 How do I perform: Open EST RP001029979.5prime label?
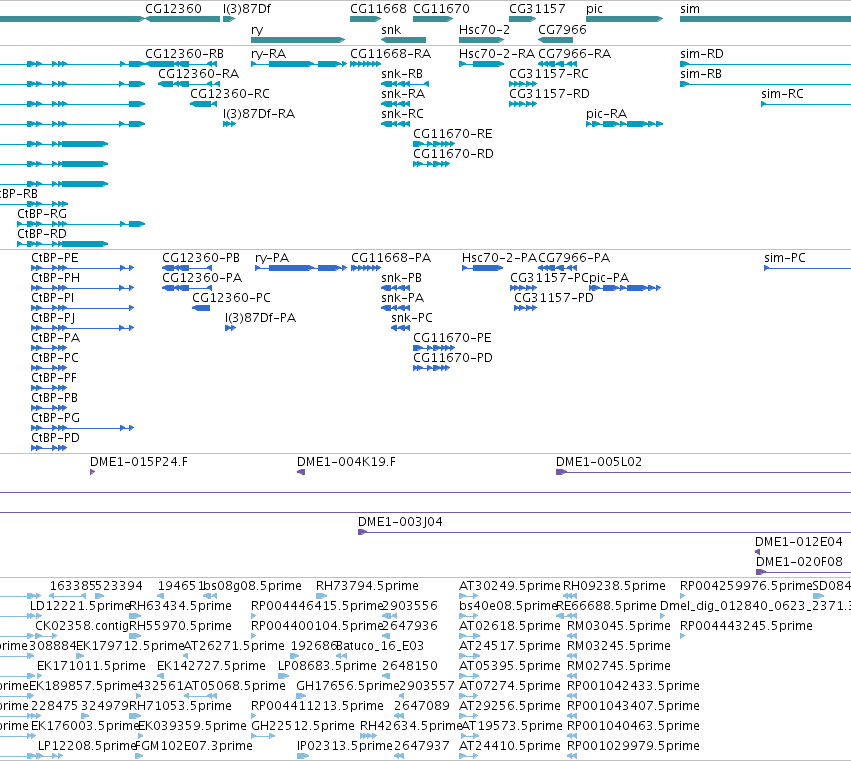point(633,746)
